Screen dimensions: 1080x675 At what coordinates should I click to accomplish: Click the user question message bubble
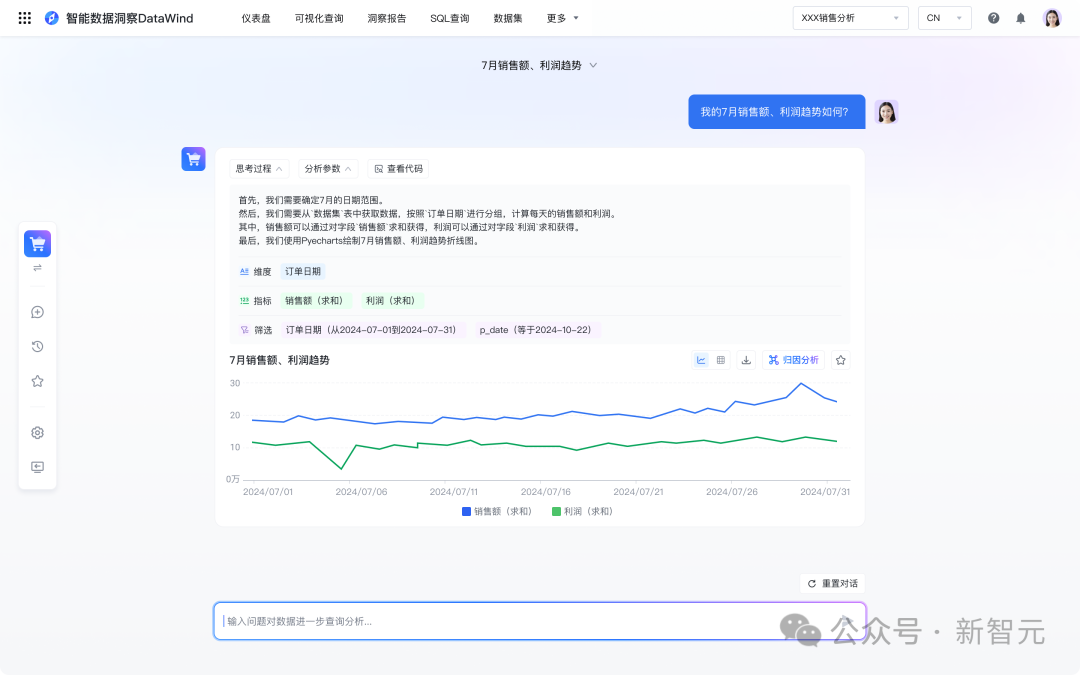pos(776,112)
